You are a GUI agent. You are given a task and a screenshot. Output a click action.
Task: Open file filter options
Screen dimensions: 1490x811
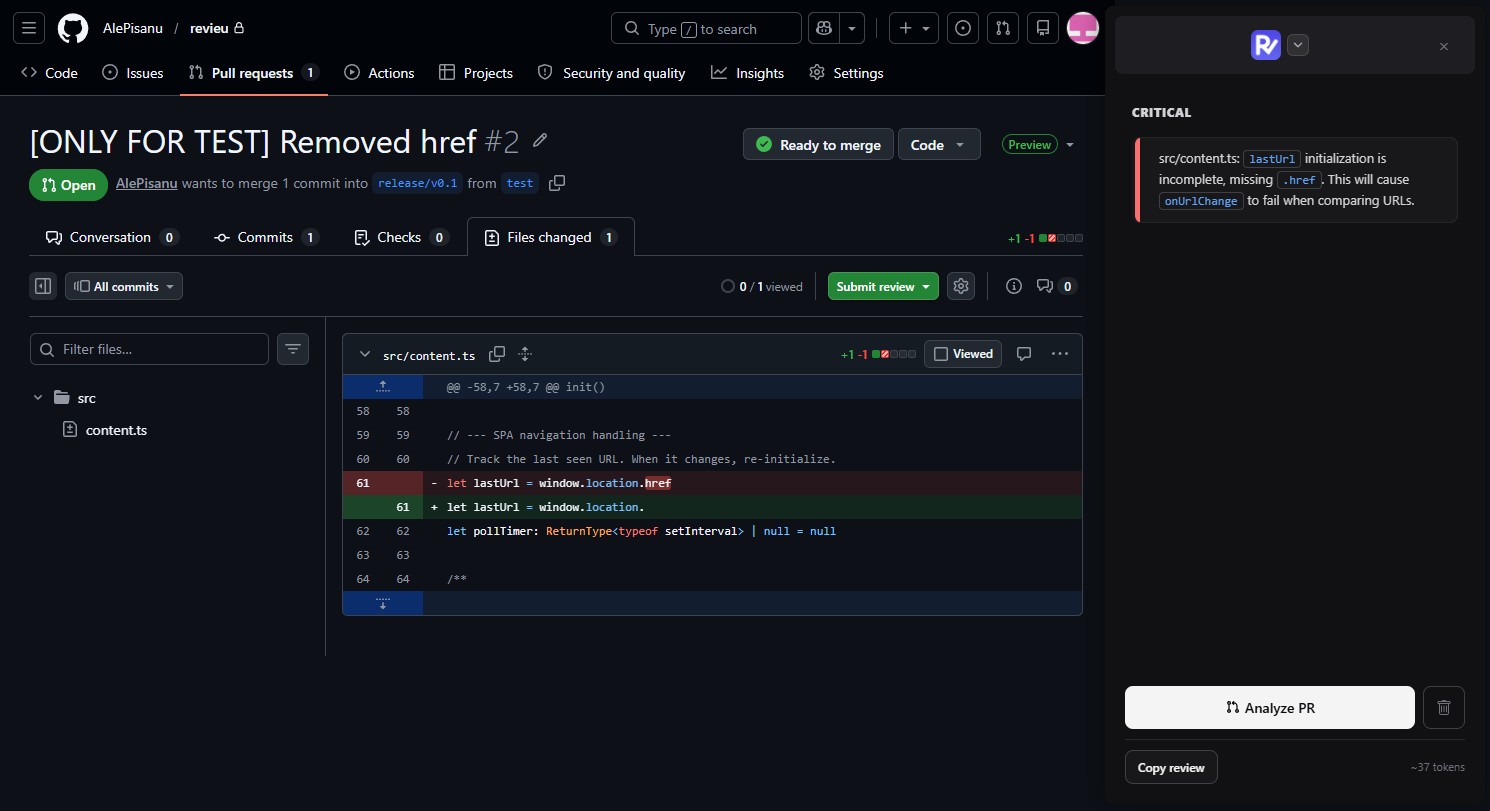(x=292, y=349)
